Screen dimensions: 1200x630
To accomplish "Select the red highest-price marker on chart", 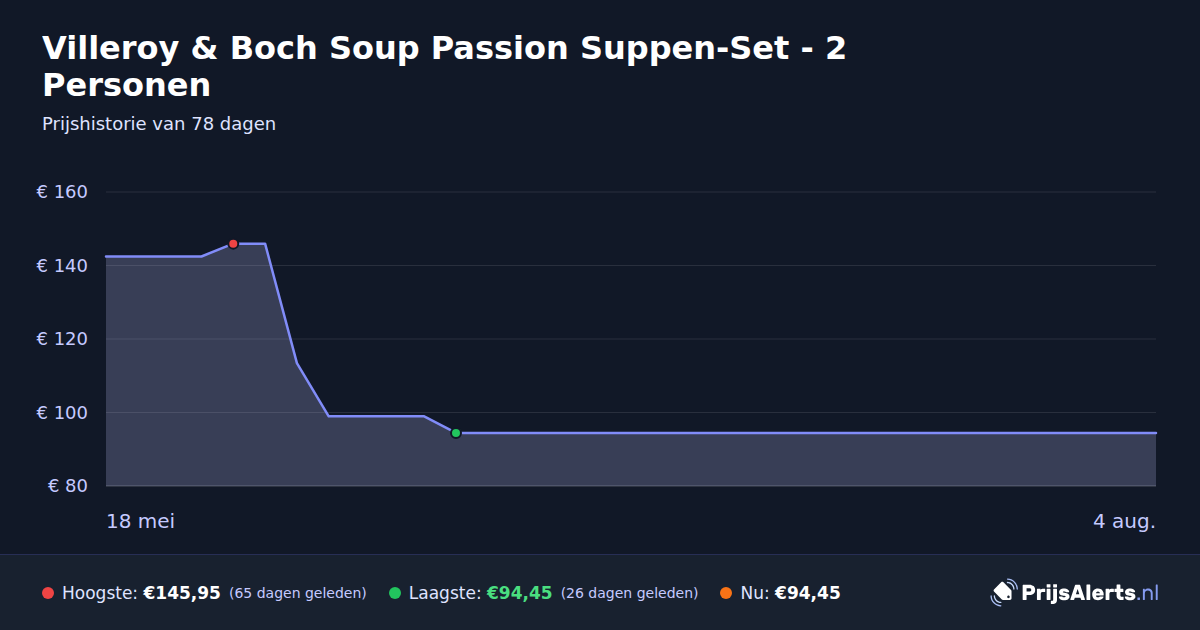I will (x=233, y=244).
